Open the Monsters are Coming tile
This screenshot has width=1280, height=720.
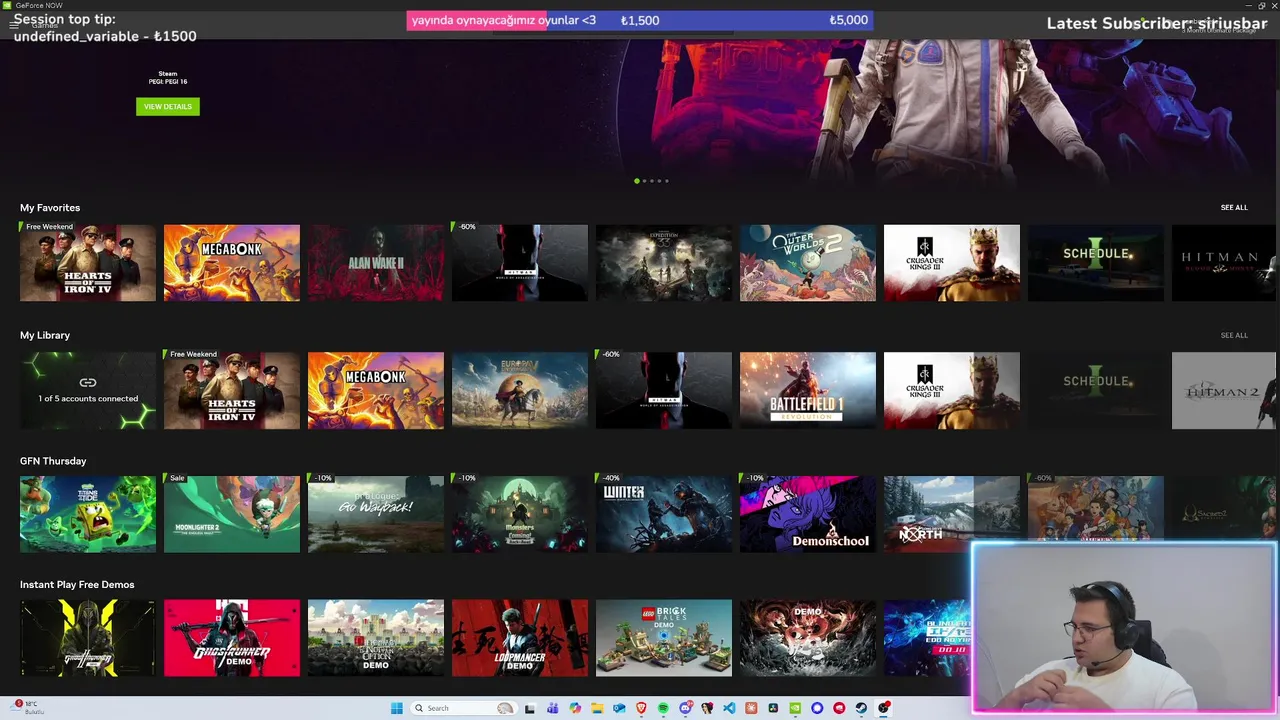520,514
